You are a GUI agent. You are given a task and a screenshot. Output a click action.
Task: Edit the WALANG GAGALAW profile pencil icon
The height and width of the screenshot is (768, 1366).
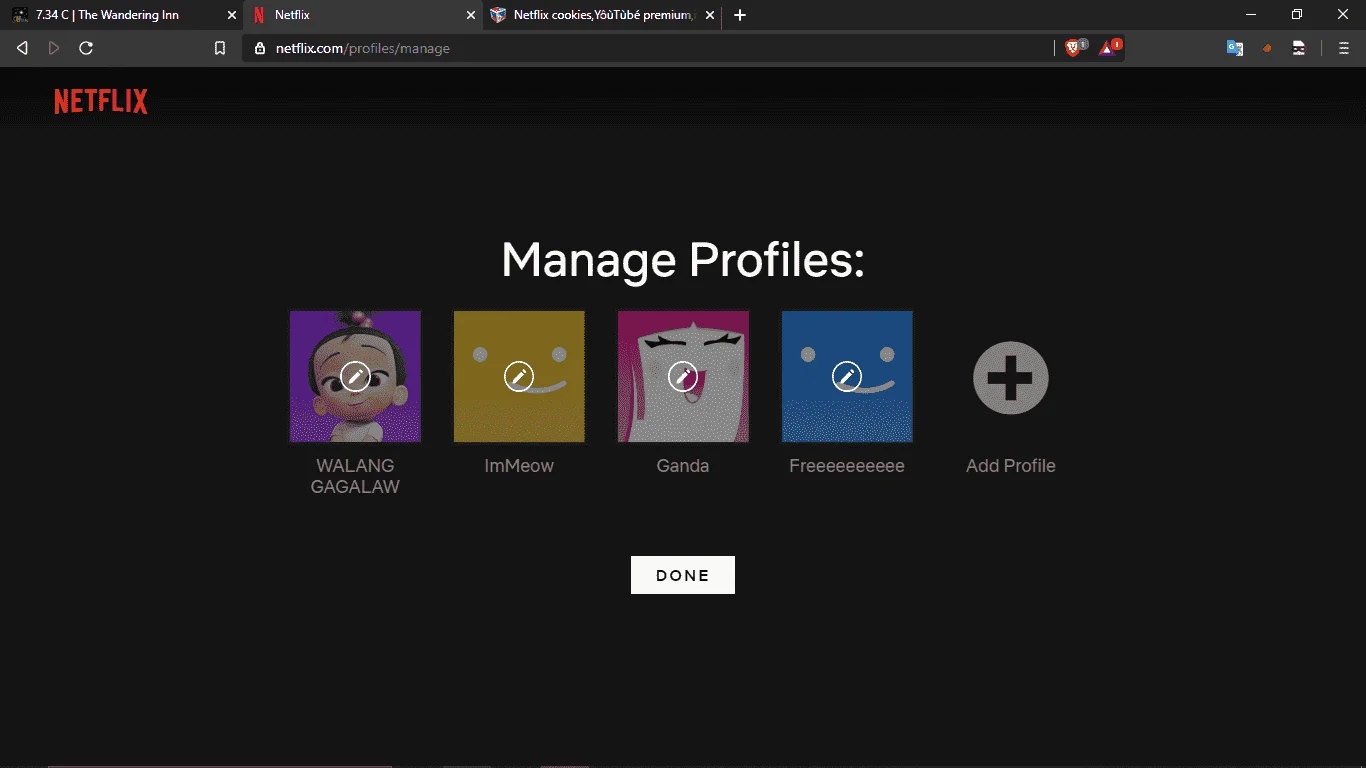[x=355, y=376]
